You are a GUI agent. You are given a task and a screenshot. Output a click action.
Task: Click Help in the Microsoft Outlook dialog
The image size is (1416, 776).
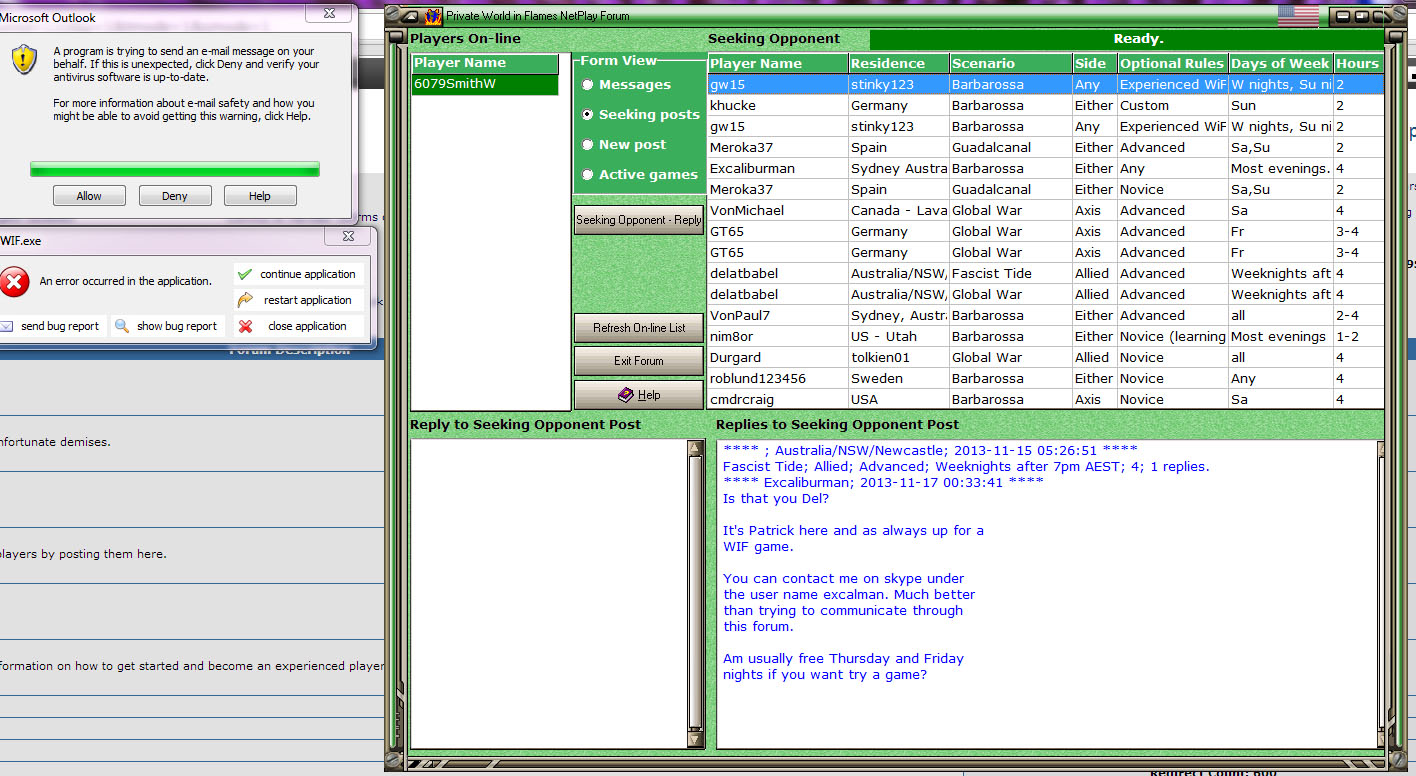pos(260,196)
